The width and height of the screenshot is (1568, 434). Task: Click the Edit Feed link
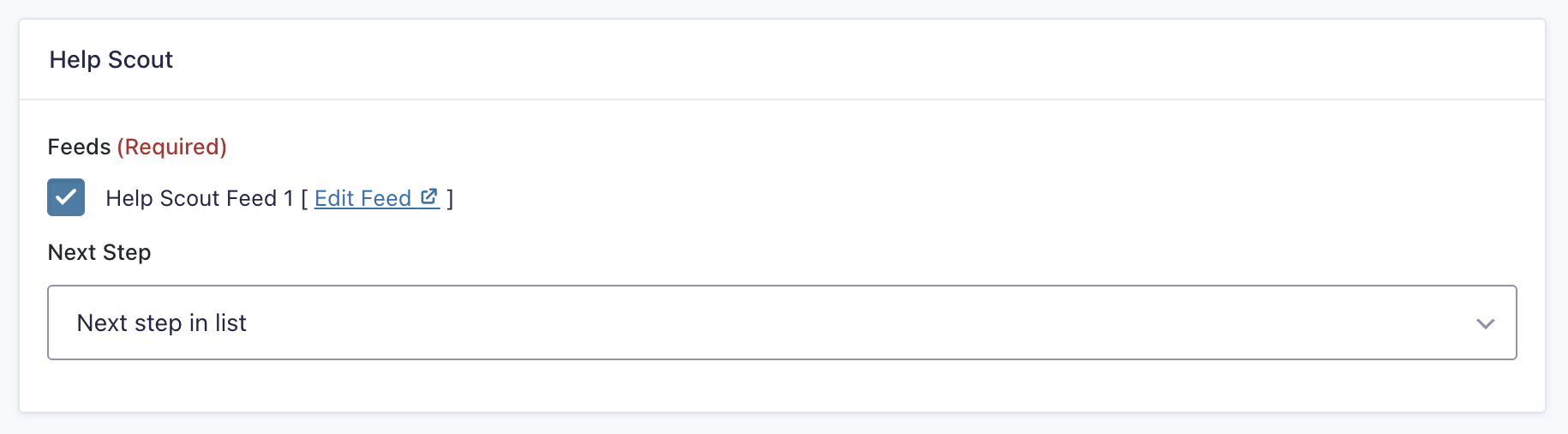362,199
